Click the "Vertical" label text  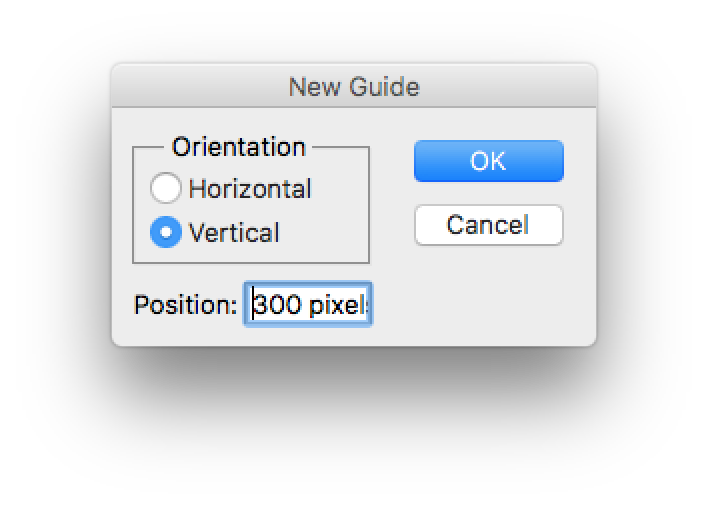pos(234,233)
